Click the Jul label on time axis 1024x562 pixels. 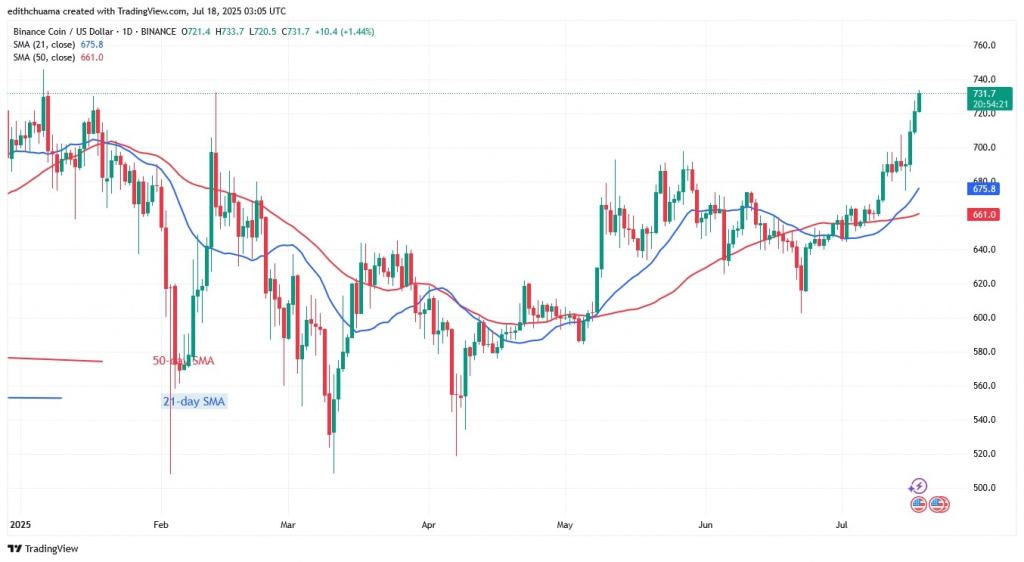pos(841,523)
